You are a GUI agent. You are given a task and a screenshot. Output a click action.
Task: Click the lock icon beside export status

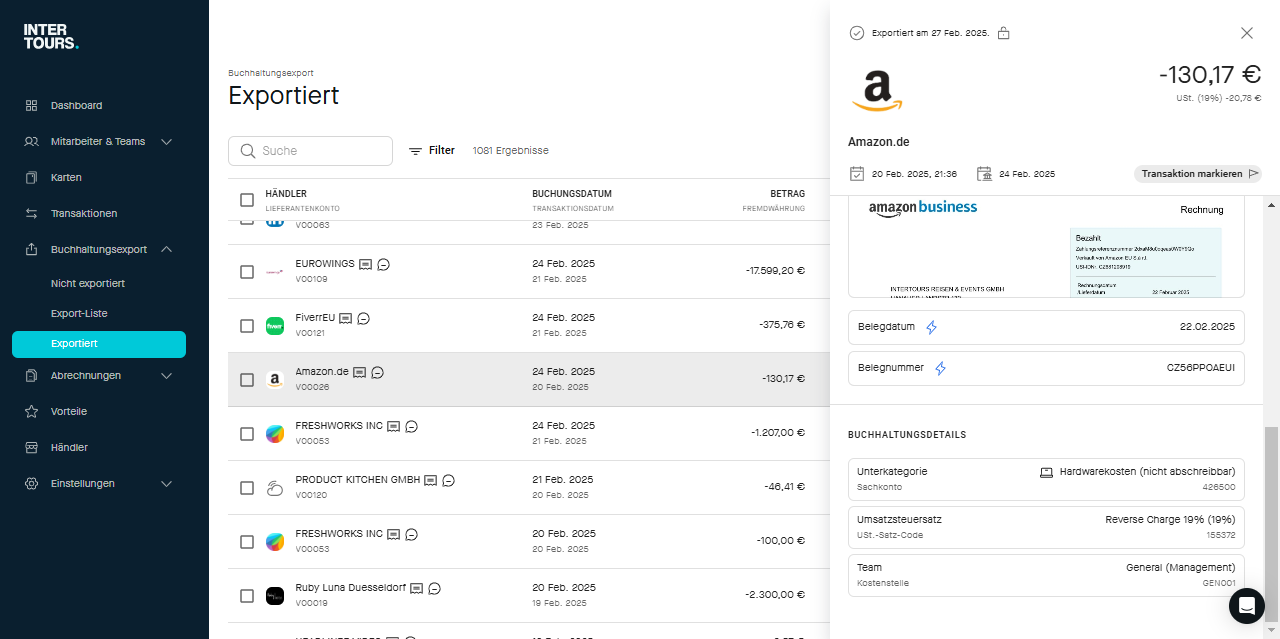pos(1003,33)
